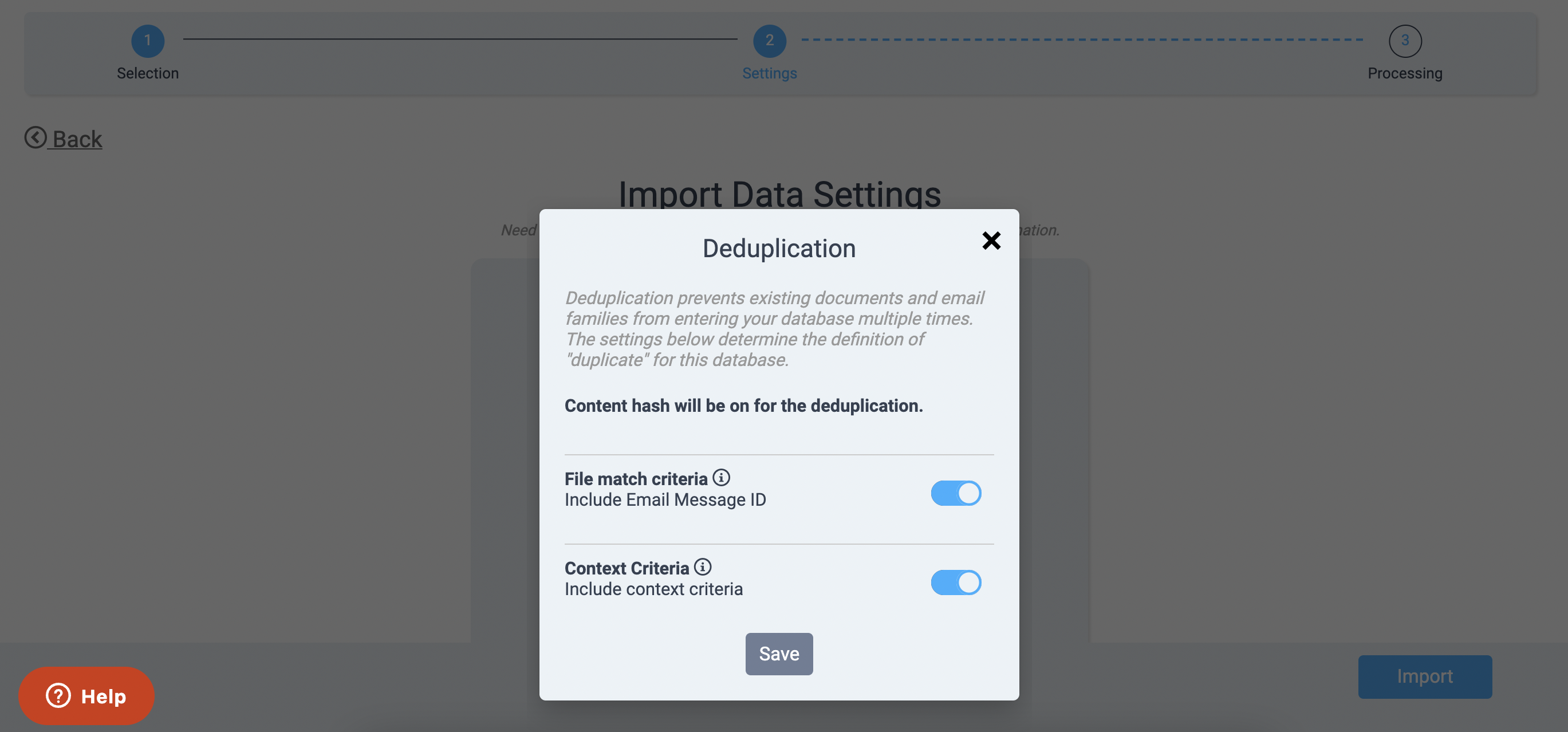1568x732 pixels.
Task: Click the Include Email Message ID label
Action: (665, 500)
